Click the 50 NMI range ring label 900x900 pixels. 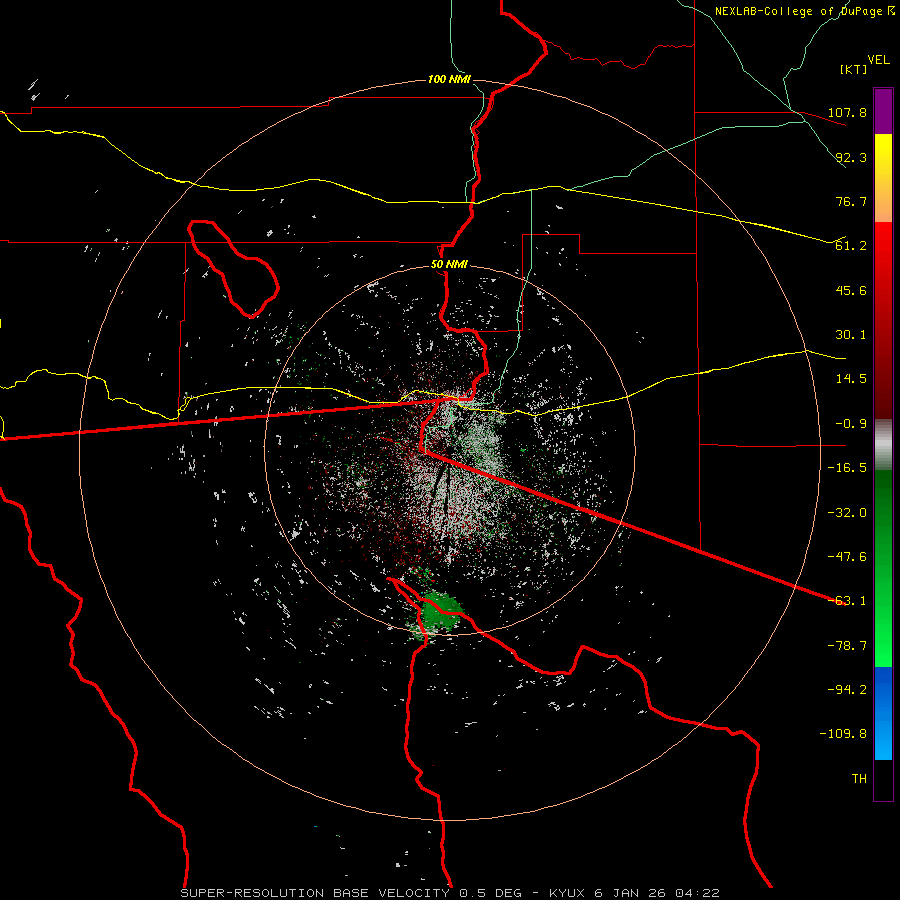pos(449,265)
